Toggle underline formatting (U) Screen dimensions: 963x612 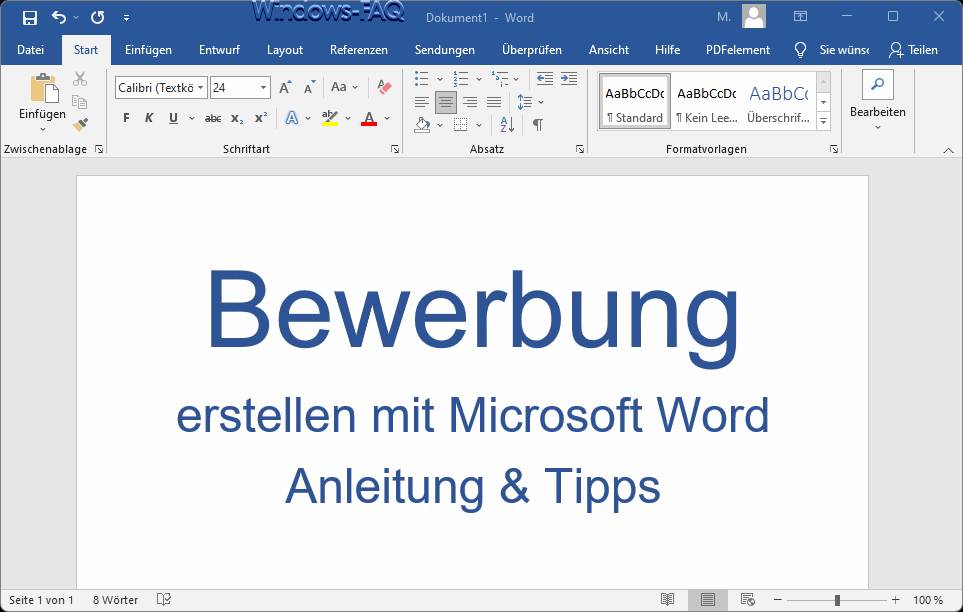[x=173, y=118]
